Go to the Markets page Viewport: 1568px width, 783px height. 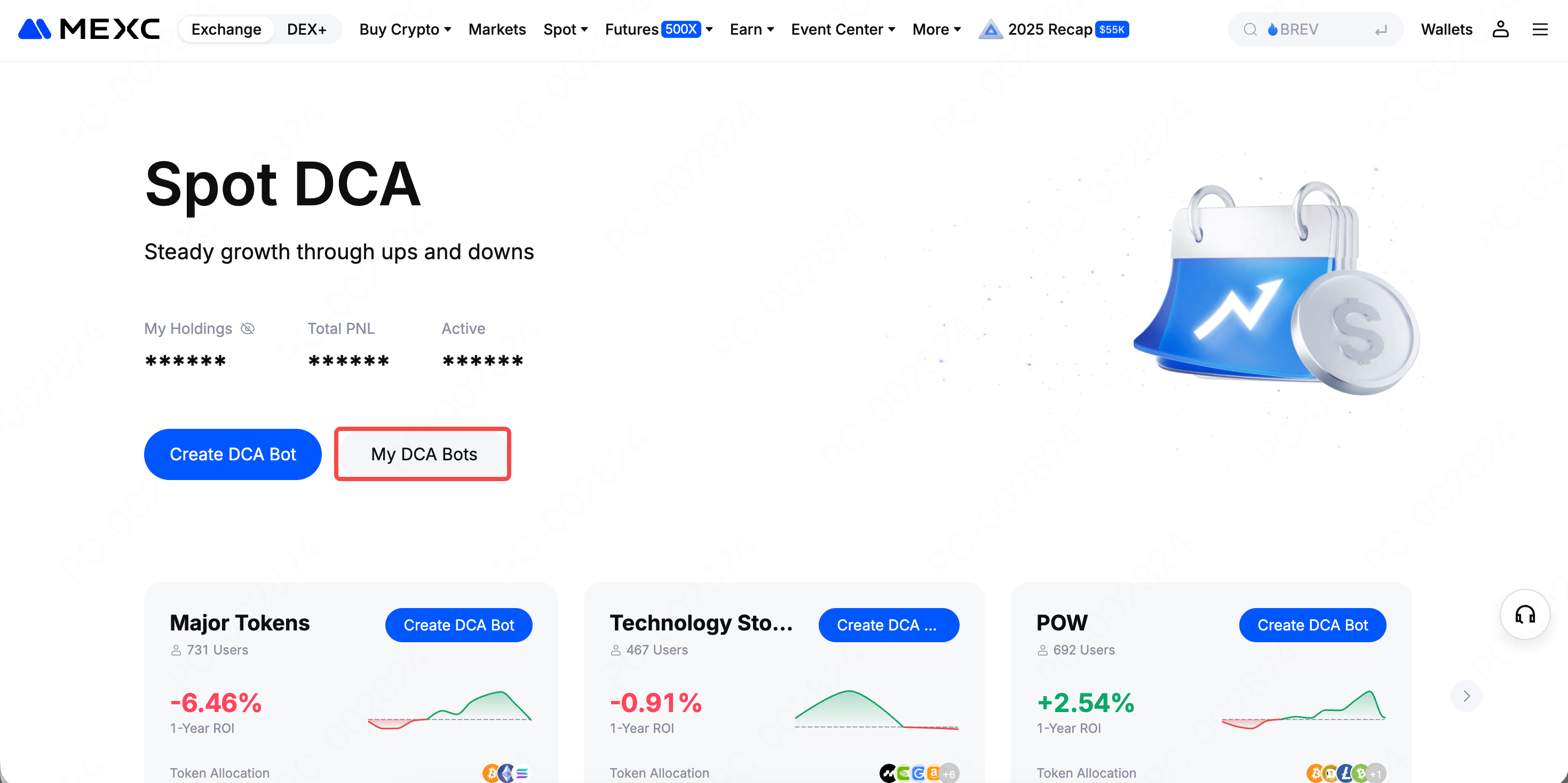(497, 29)
